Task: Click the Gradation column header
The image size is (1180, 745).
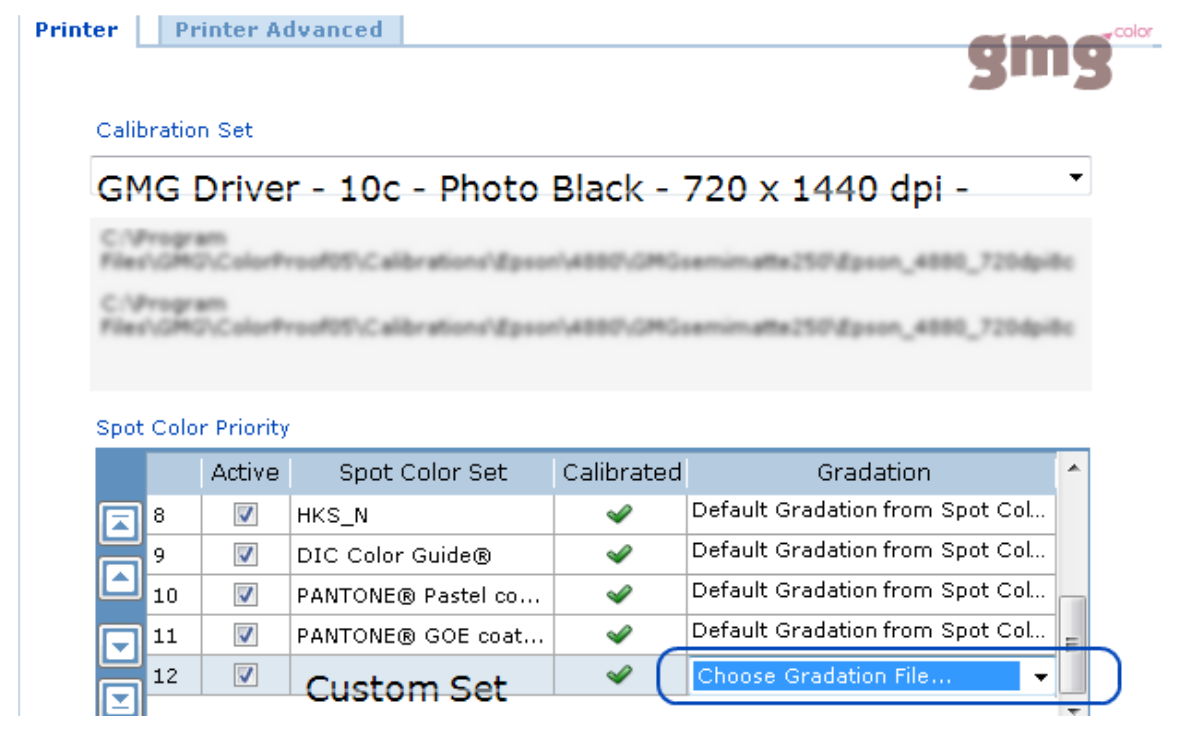Action: click(x=873, y=473)
